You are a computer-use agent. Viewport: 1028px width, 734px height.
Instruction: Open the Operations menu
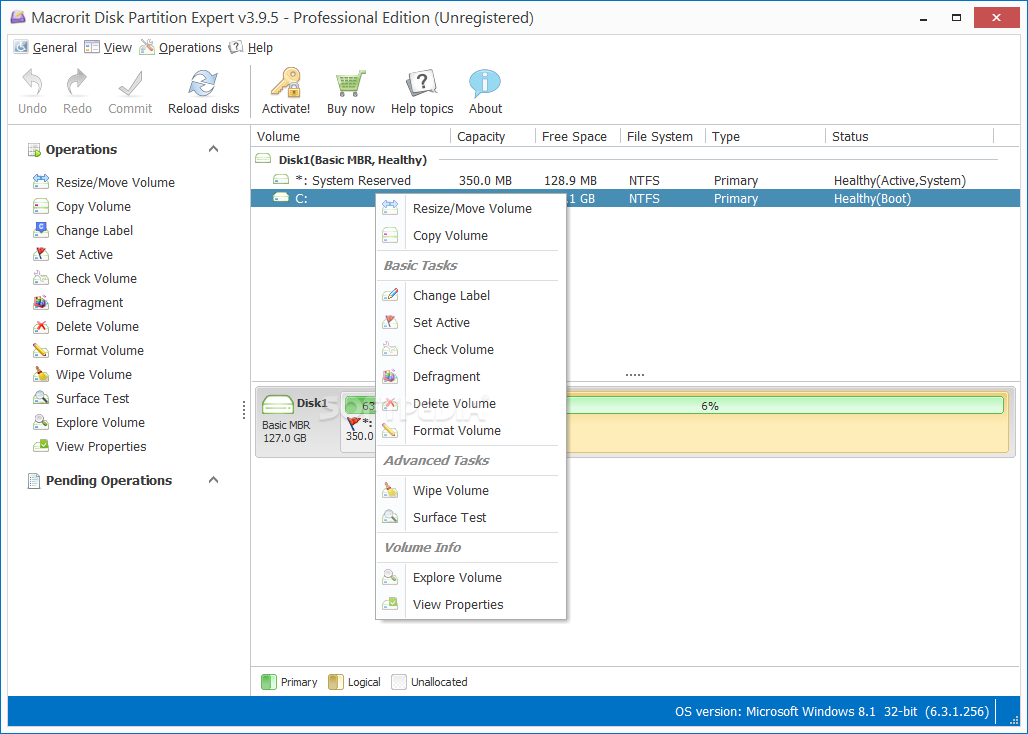(180, 47)
